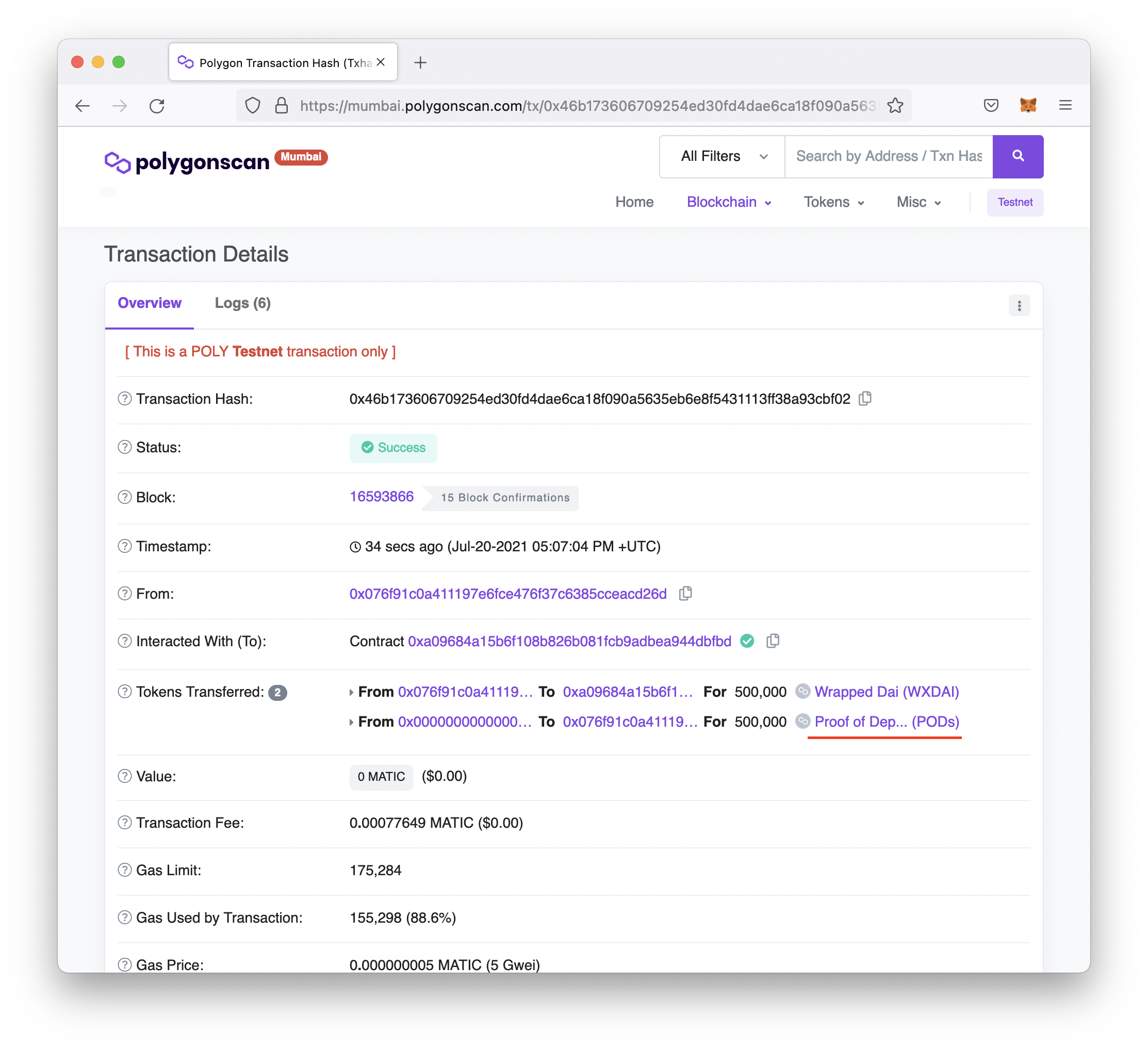Viewport: 1148px width, 1049px height.
Task: Click help icon beside Interacted With
Action: [125, 641]
